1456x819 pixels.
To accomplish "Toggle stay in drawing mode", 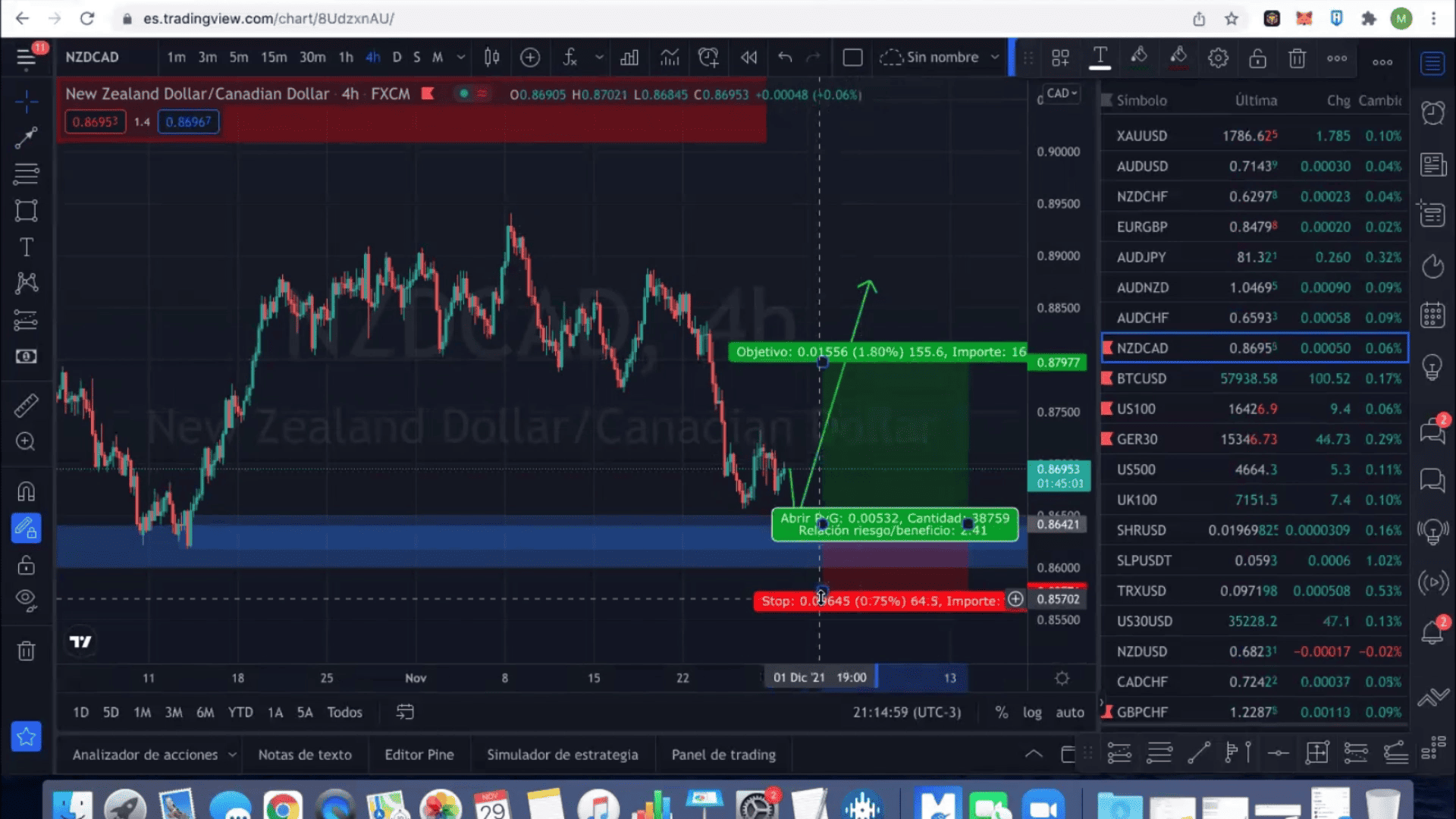I will point(26,528).
